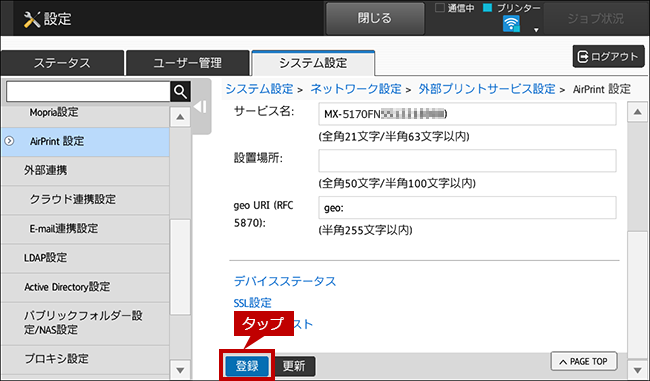Open プロキシ設定 in the sidebar
Image resolution: width=650 pixels, height=381 pixels.
point(85,359)
